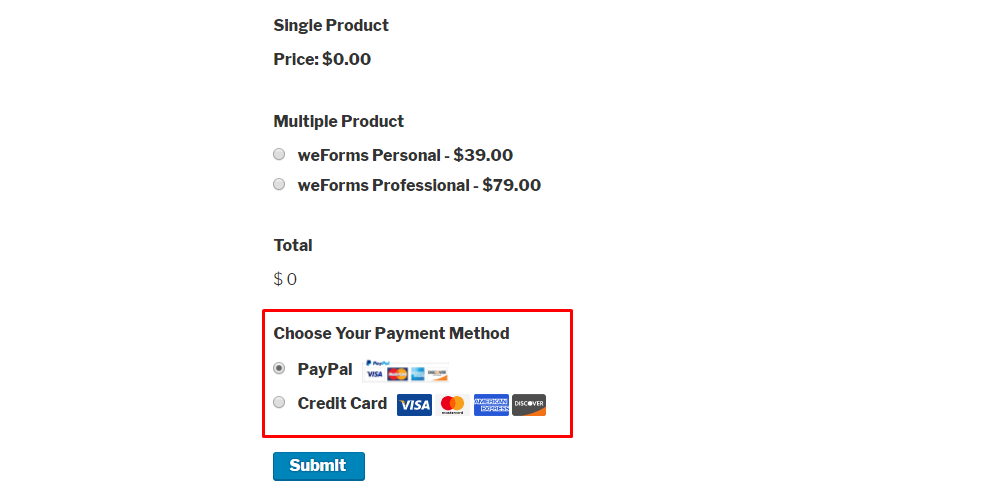Select the weForms Personal radio button
The image size is (1004, 497).
(x=279, y=154)
